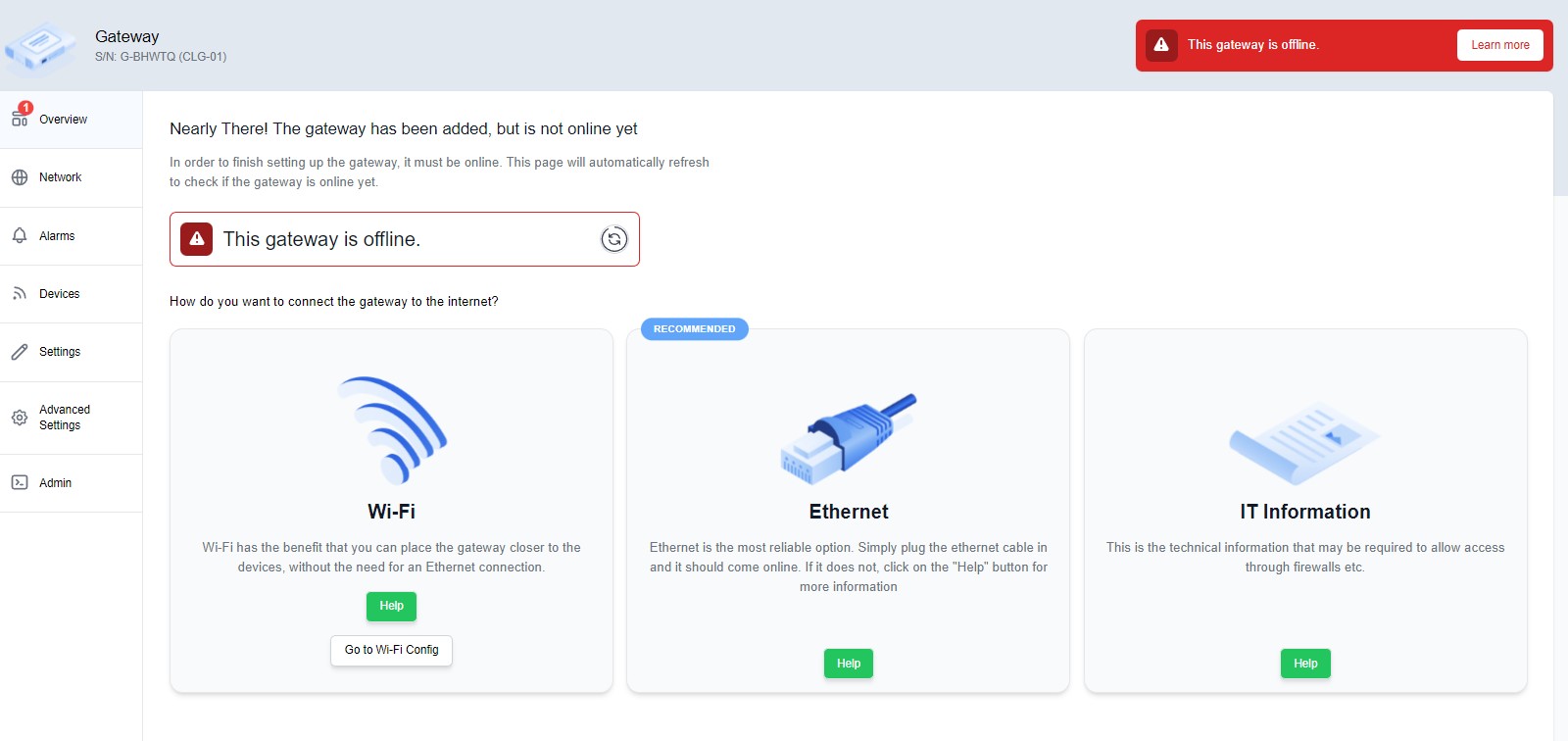The width and height of the screenshot is (1568, 741).
Task: Click the Ethernet card heading
Action: (849, 512)
